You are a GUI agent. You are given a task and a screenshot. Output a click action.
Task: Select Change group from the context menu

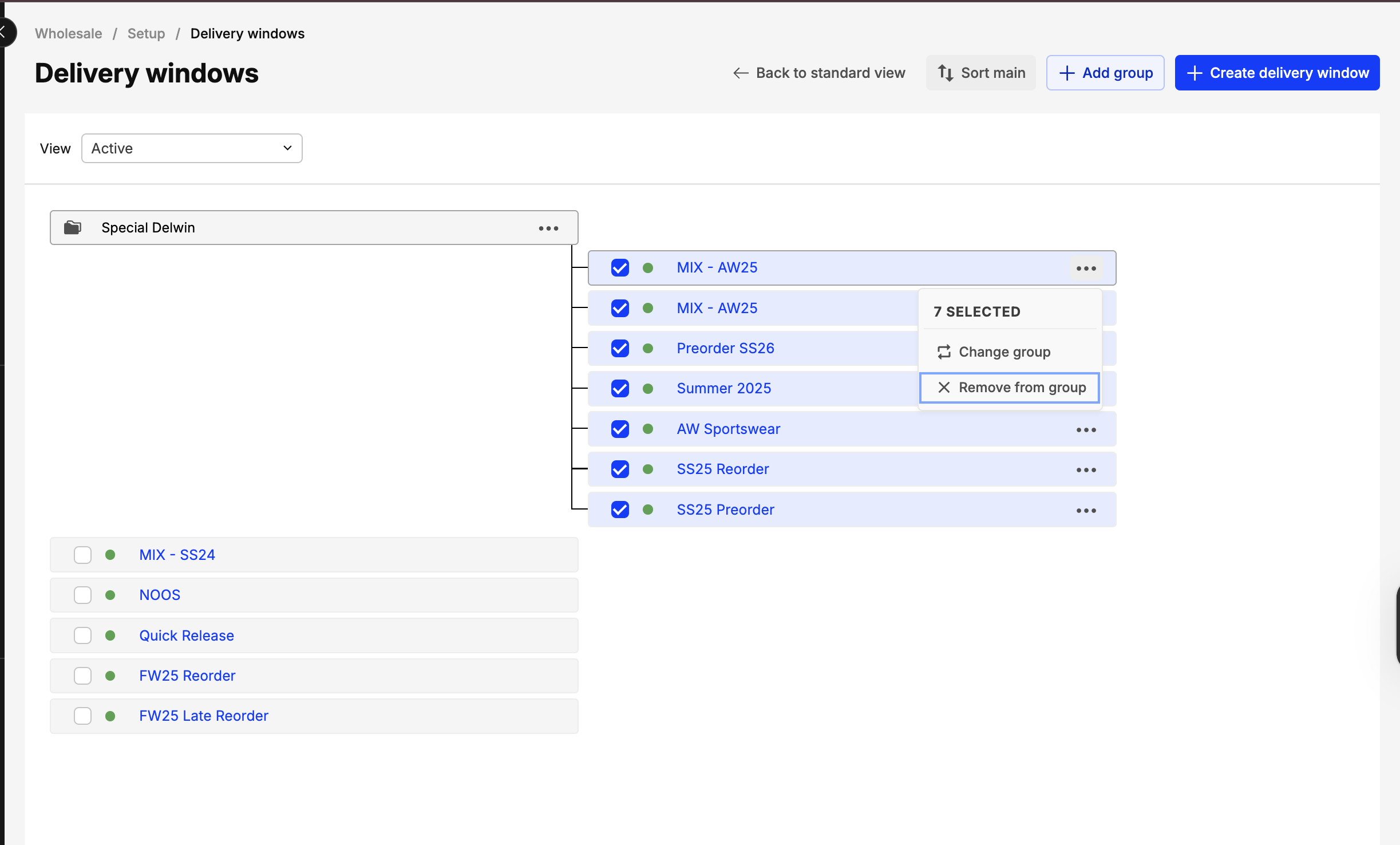coord(1004,352)
